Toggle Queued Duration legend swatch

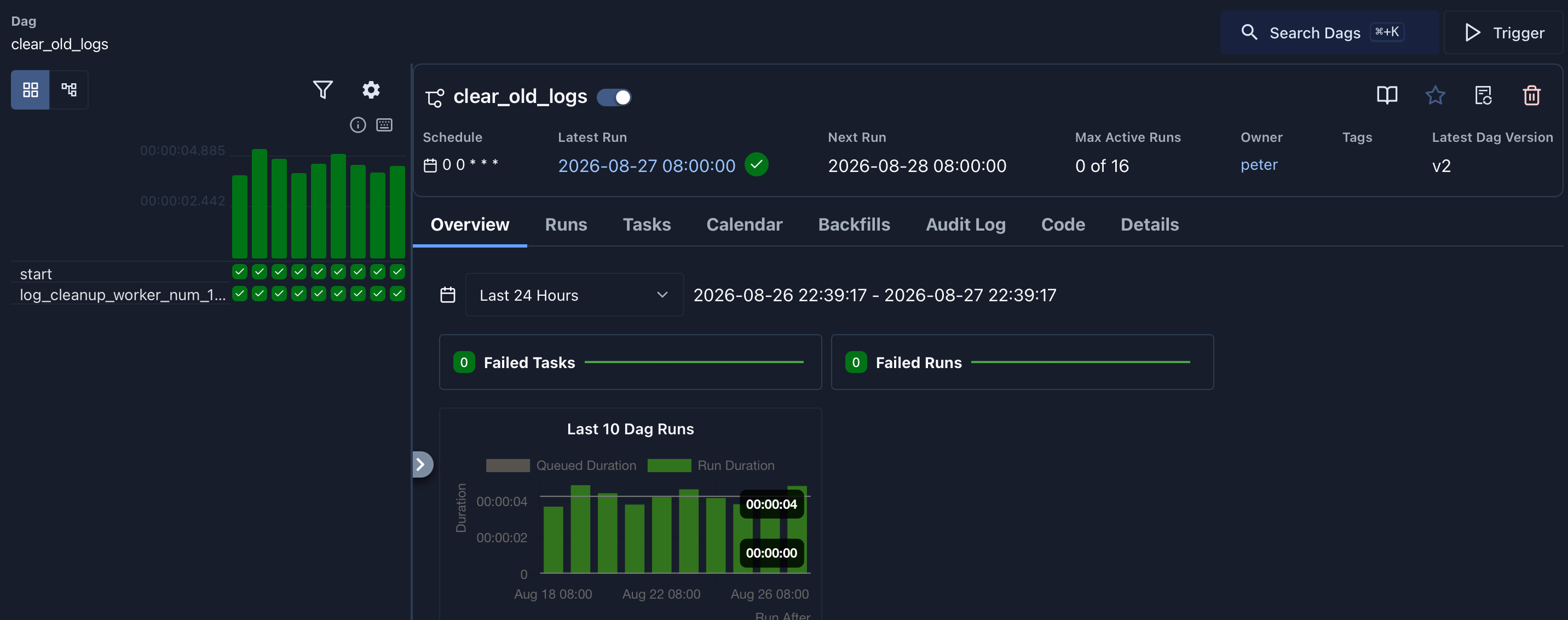(508, 466)
